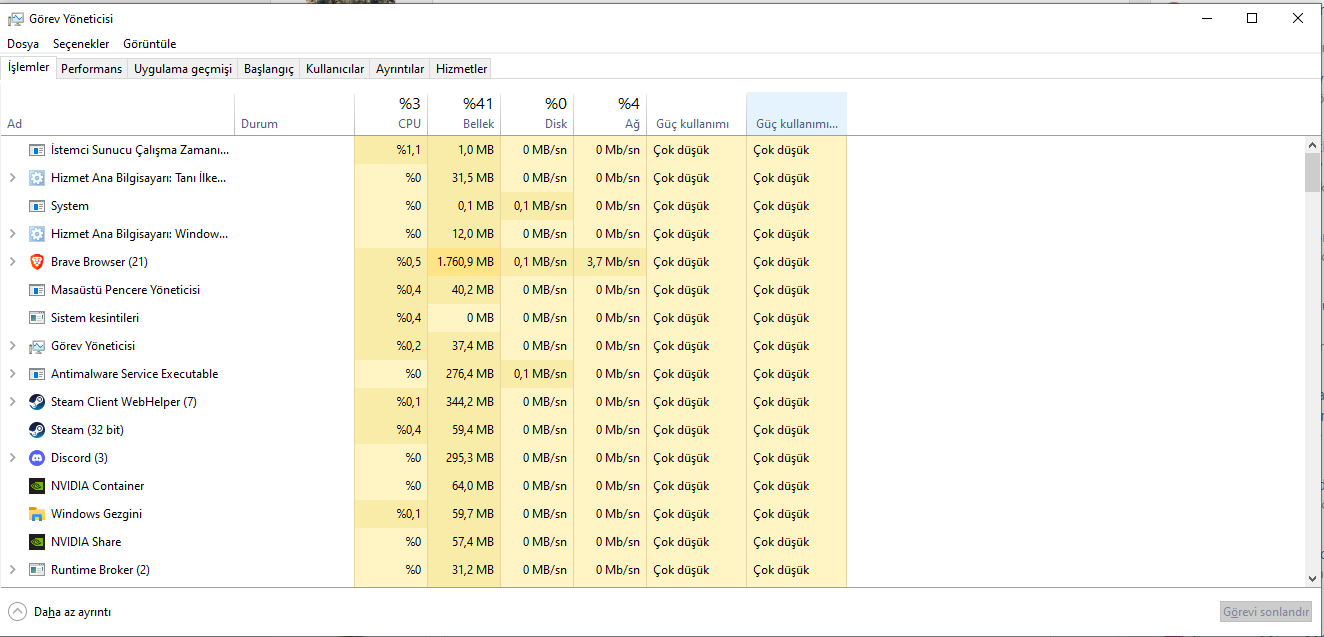Switch to the Performans tab

(91, 69)
